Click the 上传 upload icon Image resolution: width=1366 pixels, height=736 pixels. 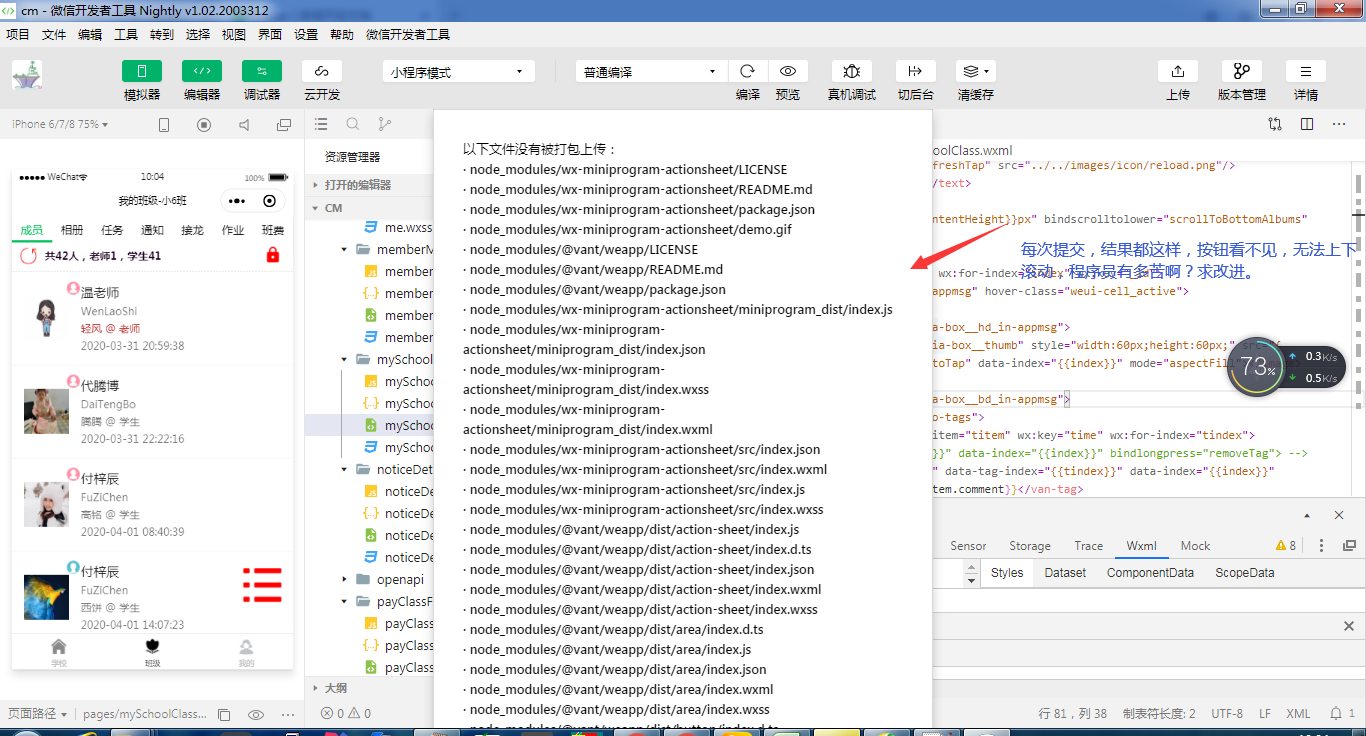[x=1178, y=71]
